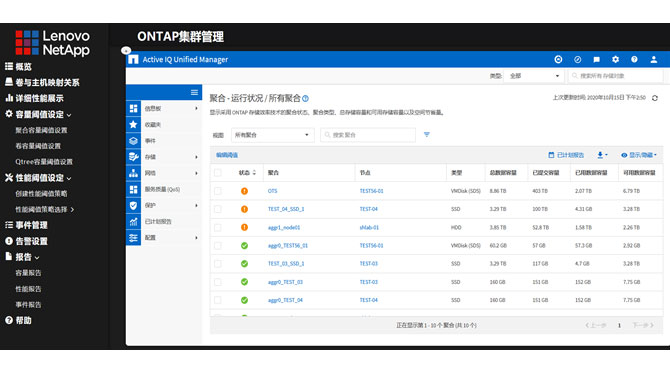Click the TEST56-01 node link for OTS
The image size is (670, 373).
371,191
